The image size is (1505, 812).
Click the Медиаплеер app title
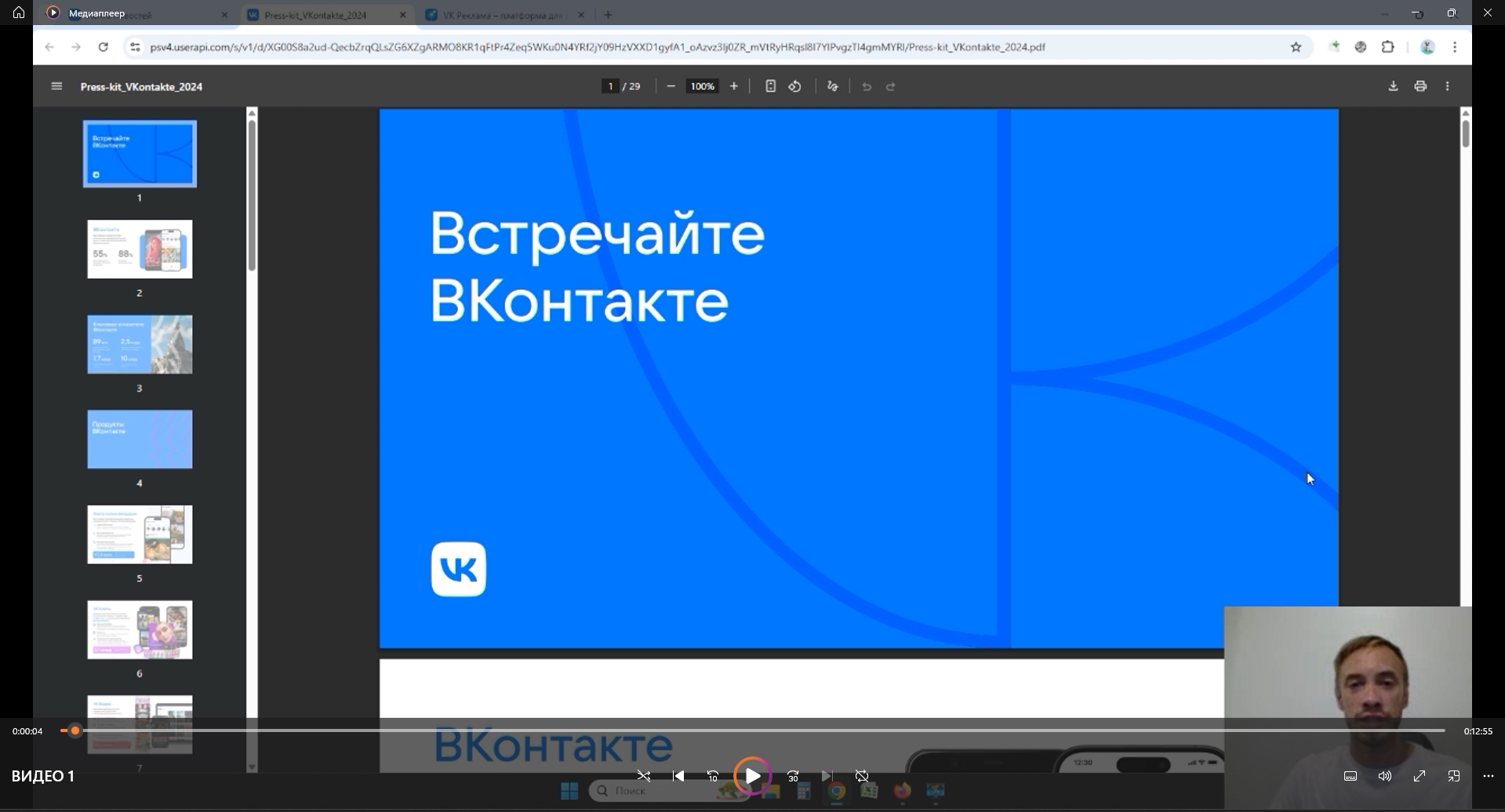click(96, 13)
